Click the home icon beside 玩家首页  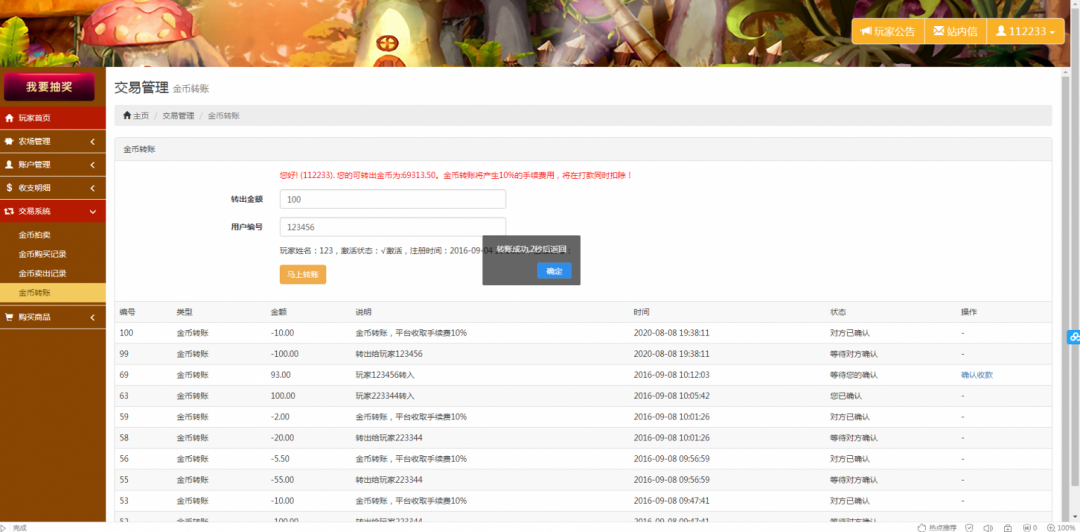click(x=10, y=118)
